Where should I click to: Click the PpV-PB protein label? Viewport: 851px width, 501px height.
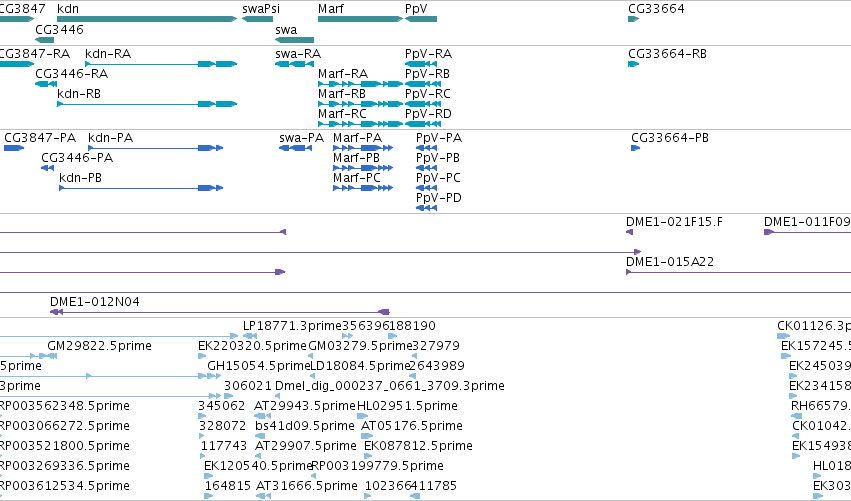point(438,158)
